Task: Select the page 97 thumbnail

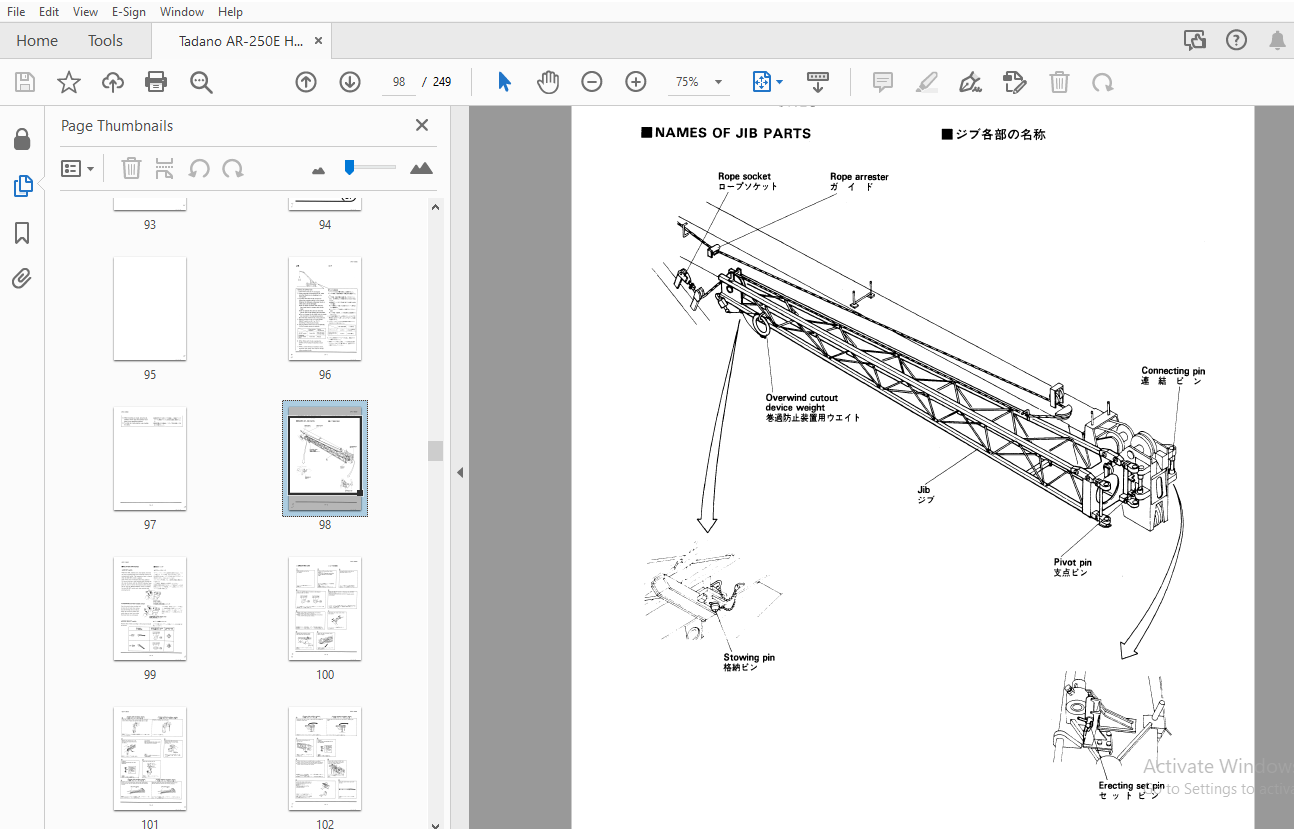Action: click(x=150, y=459)
